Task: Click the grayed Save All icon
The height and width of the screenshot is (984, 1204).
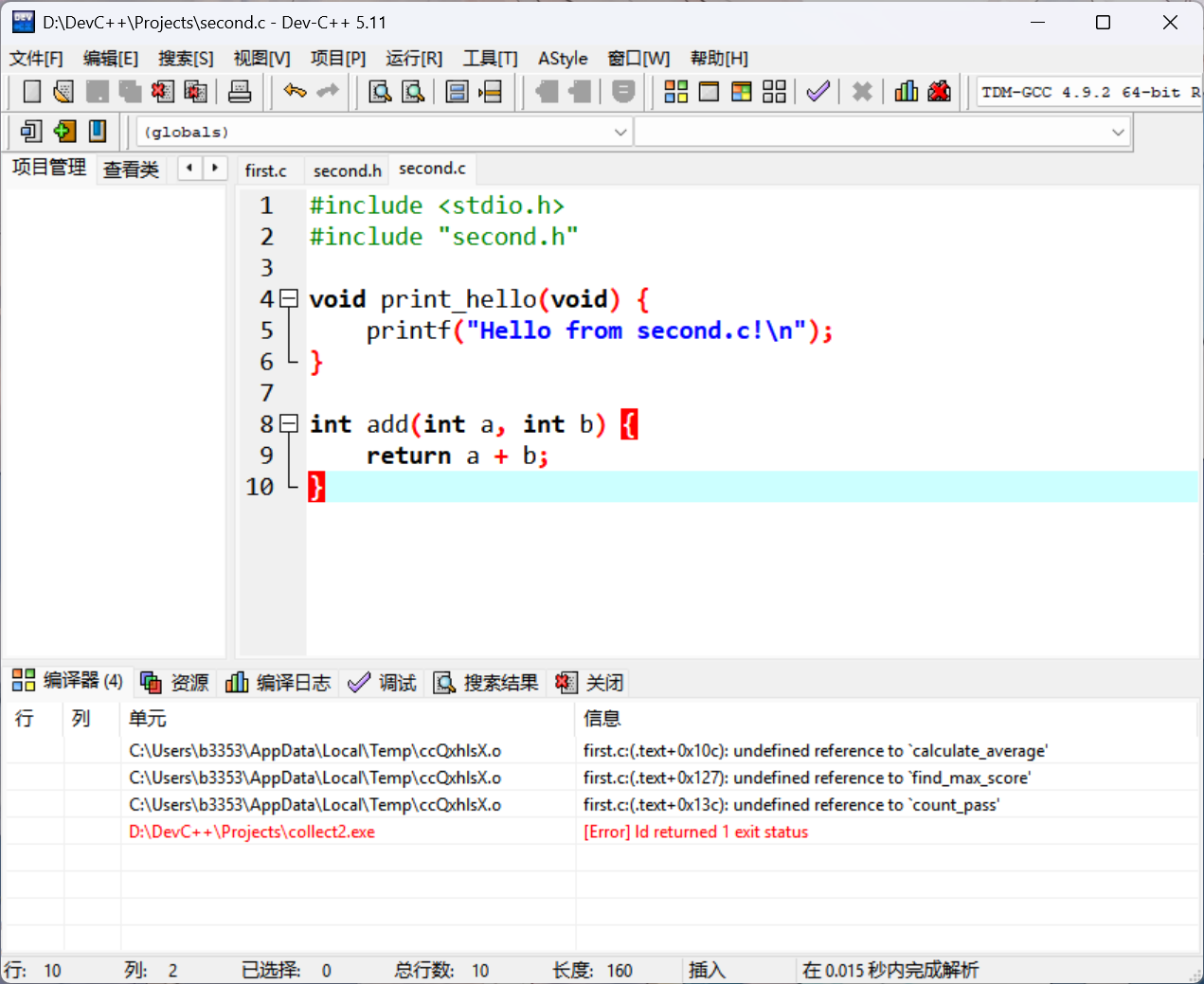Action: (130, 92)
